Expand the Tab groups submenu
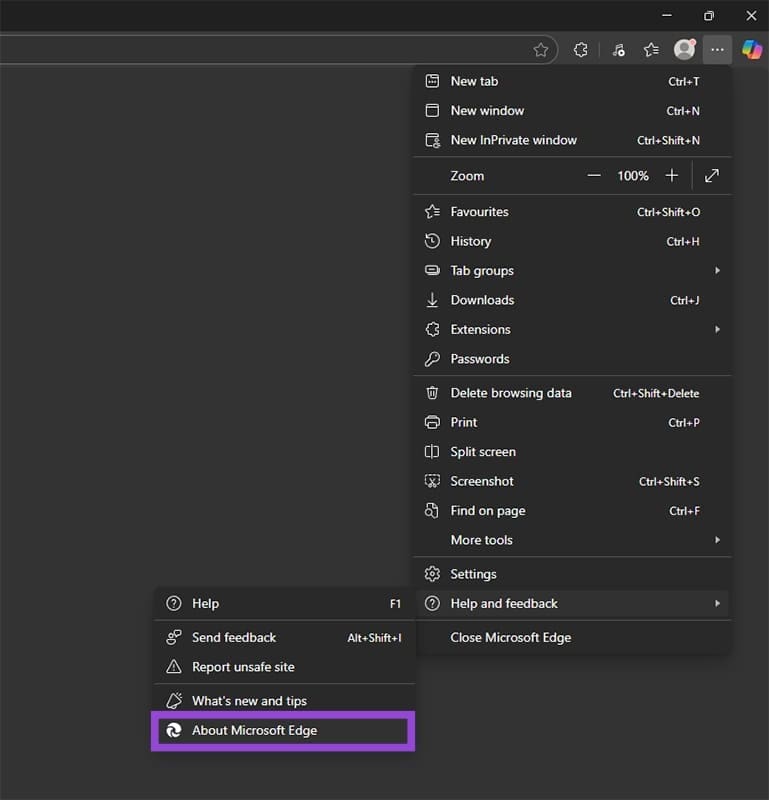 click(x=717, y=270)
